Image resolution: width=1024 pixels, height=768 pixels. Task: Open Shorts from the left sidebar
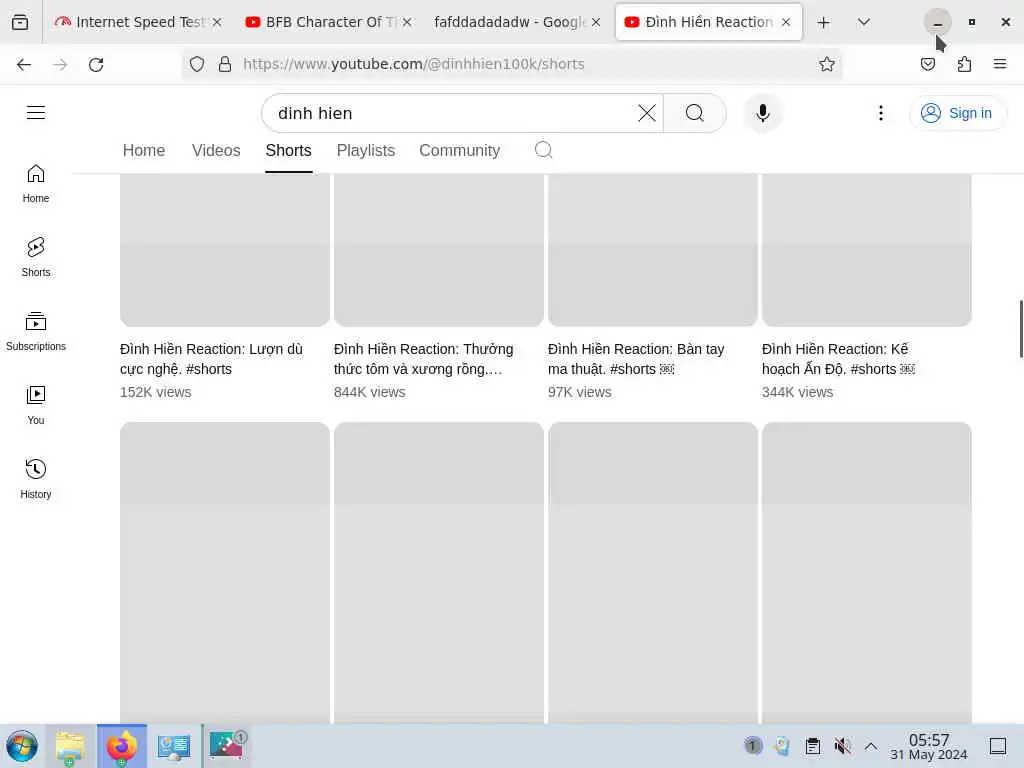(36, 257)
